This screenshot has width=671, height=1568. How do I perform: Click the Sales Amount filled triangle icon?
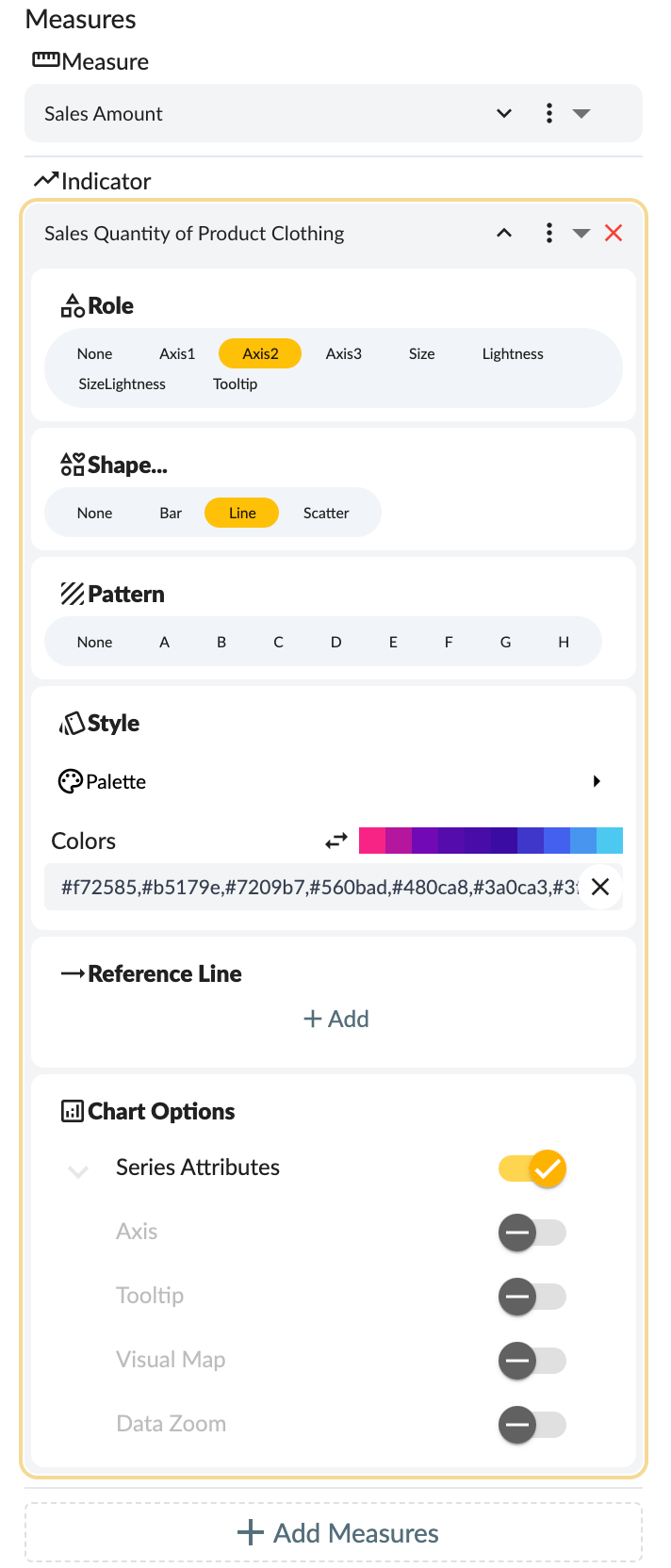point(581,114)
